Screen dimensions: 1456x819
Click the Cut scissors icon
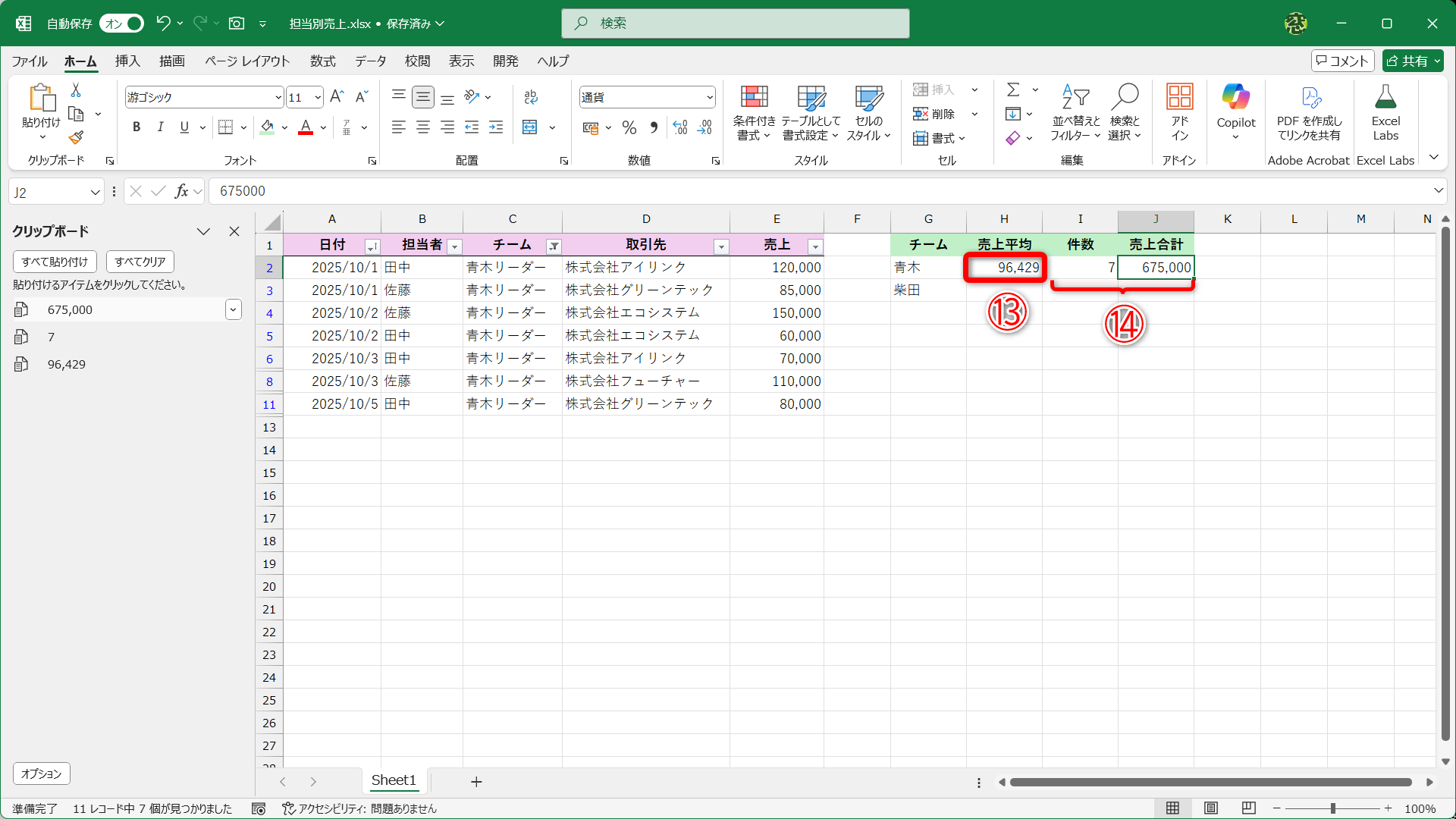click(76, 90)
